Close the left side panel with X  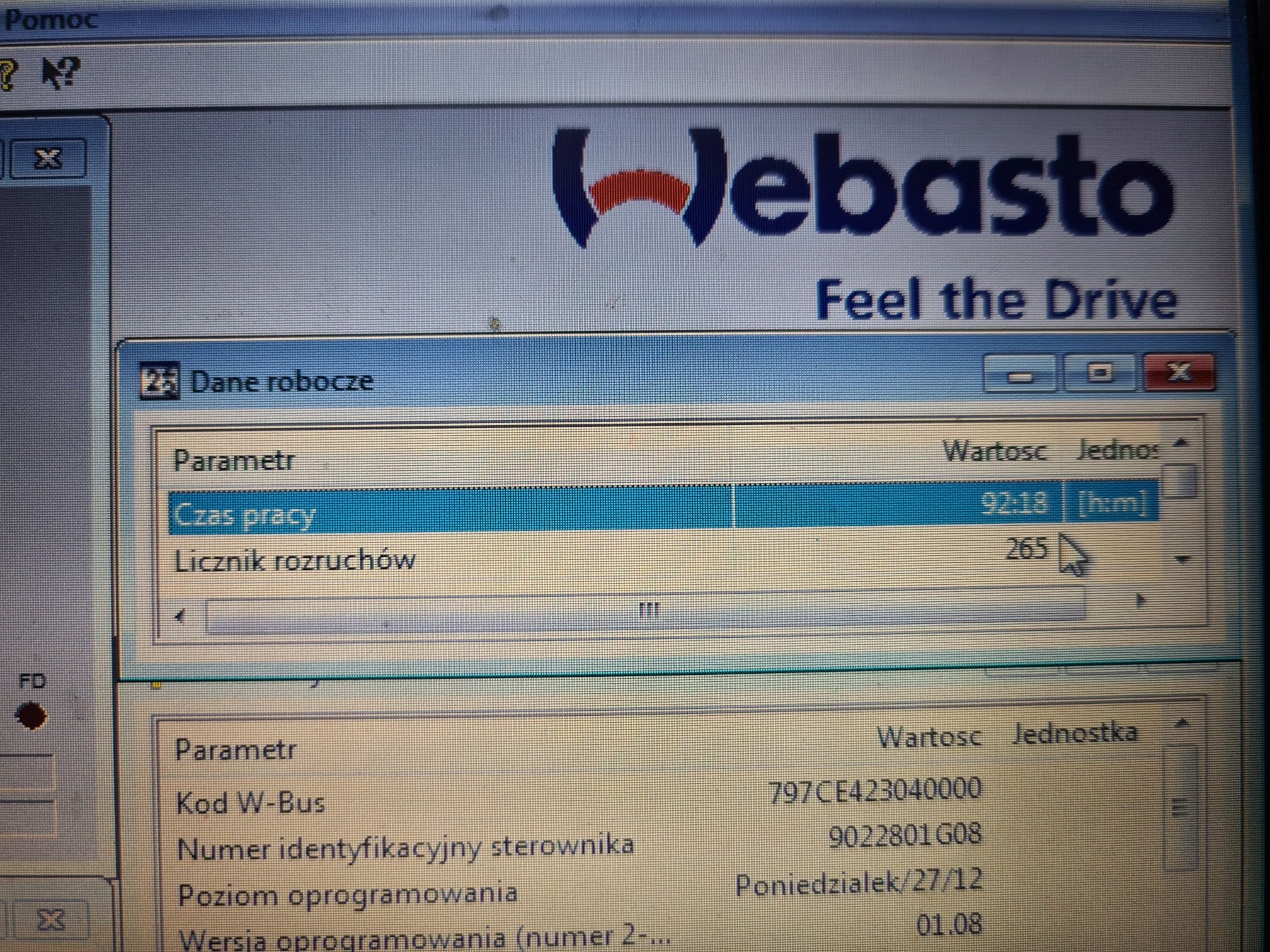coord(49,157)
